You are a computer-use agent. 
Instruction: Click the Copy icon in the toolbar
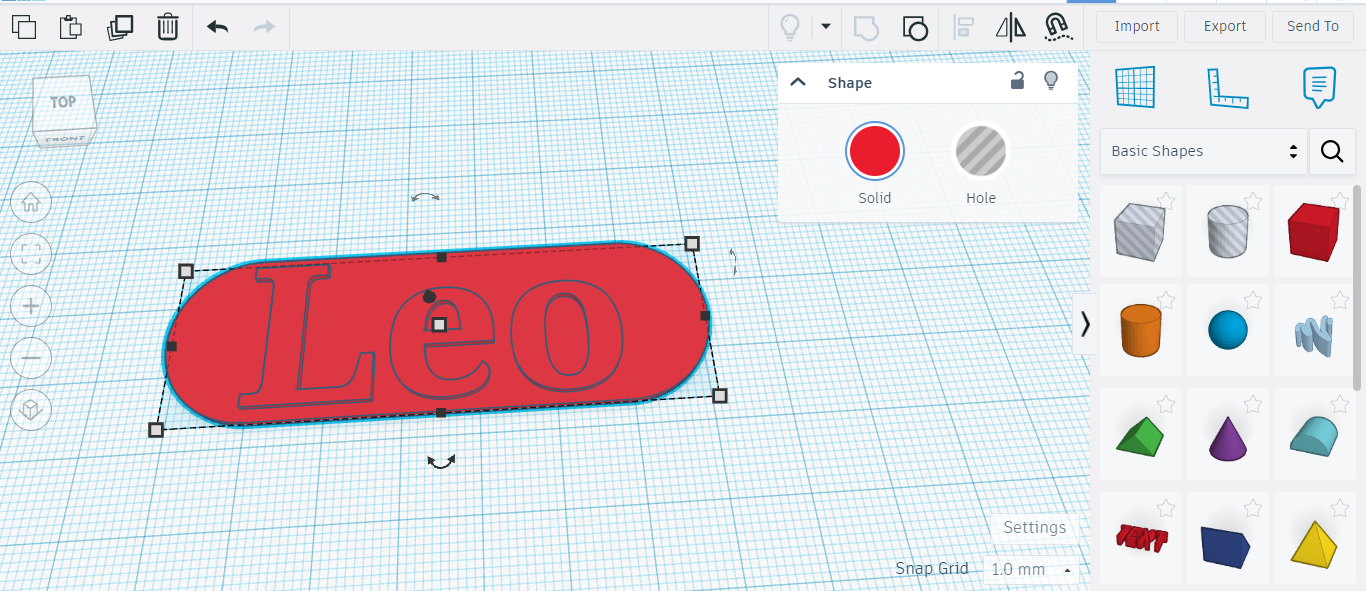23,27
